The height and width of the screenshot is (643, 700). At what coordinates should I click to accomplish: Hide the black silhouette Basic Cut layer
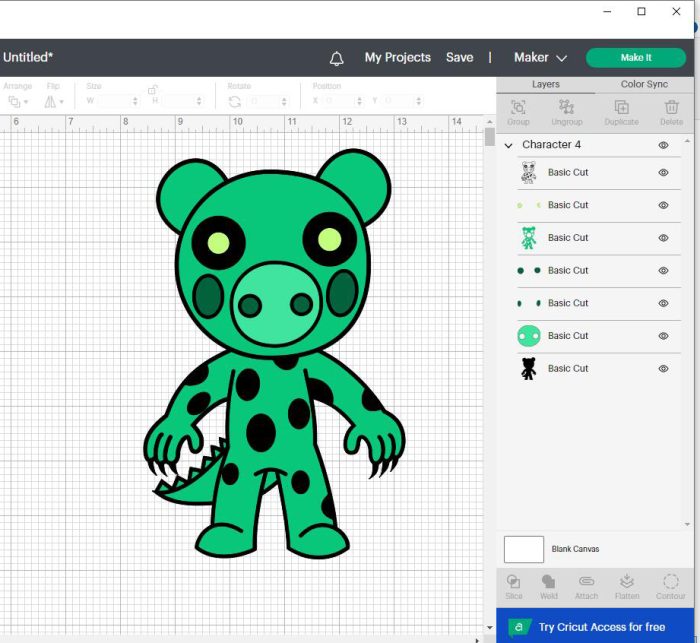663,369
